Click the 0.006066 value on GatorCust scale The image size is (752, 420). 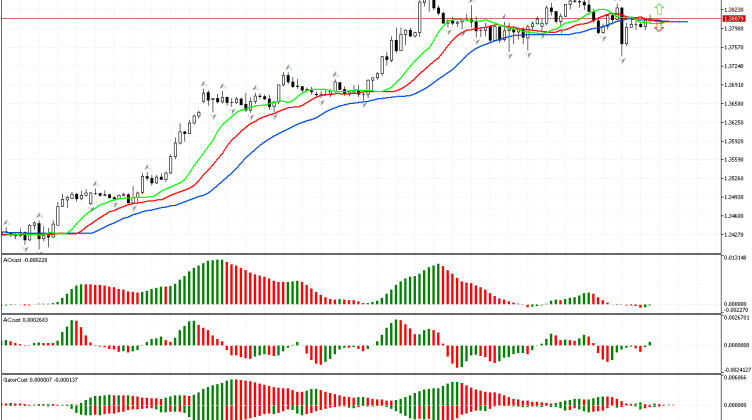pos(733,379)
